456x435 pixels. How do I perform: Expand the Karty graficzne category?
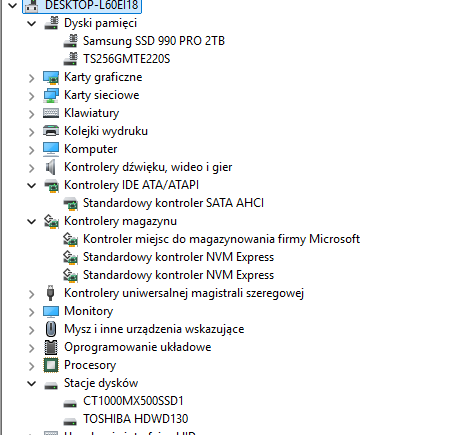pos(31,78)
